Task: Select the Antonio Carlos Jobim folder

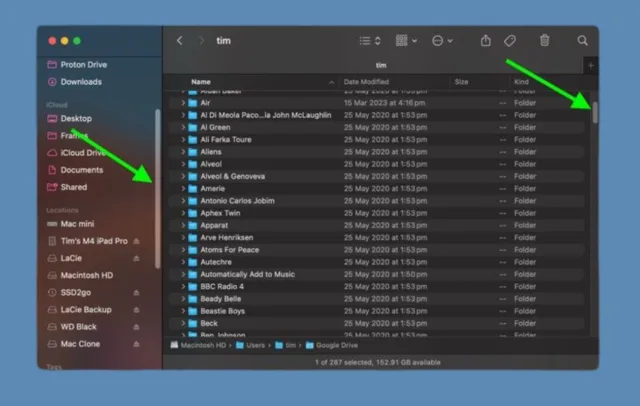Action: [x=378, y=201]
